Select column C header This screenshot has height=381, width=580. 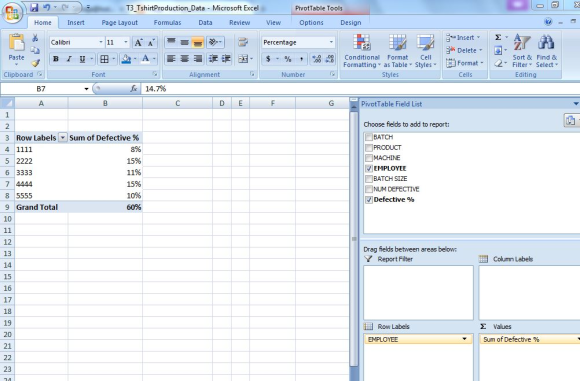(x=178, y=103)
